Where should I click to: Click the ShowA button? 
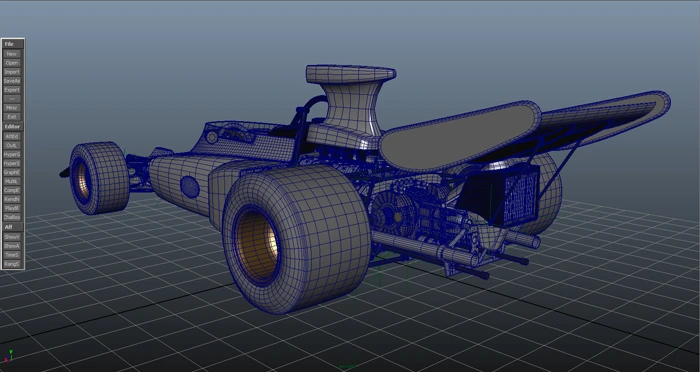tap(12, 246)
